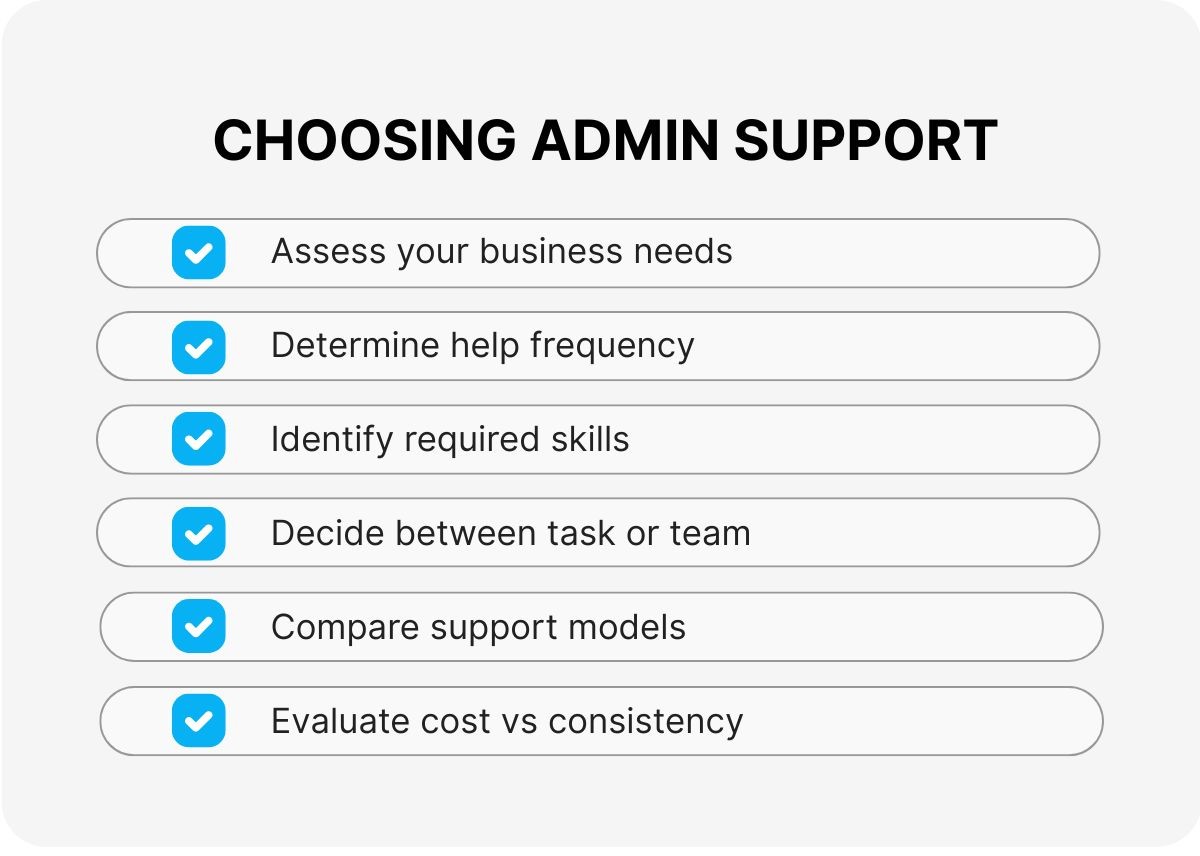Toggle the 'Identify required skills' checkbox
The width and height of the screenshot is (1200, 856).
(198, 439)
